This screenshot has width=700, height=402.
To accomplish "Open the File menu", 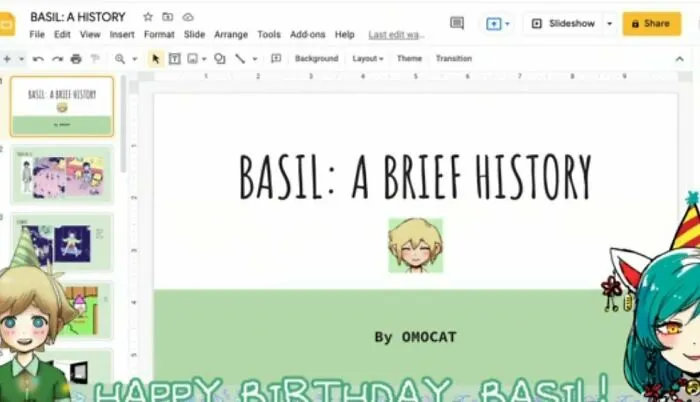I will coord(37,34).
